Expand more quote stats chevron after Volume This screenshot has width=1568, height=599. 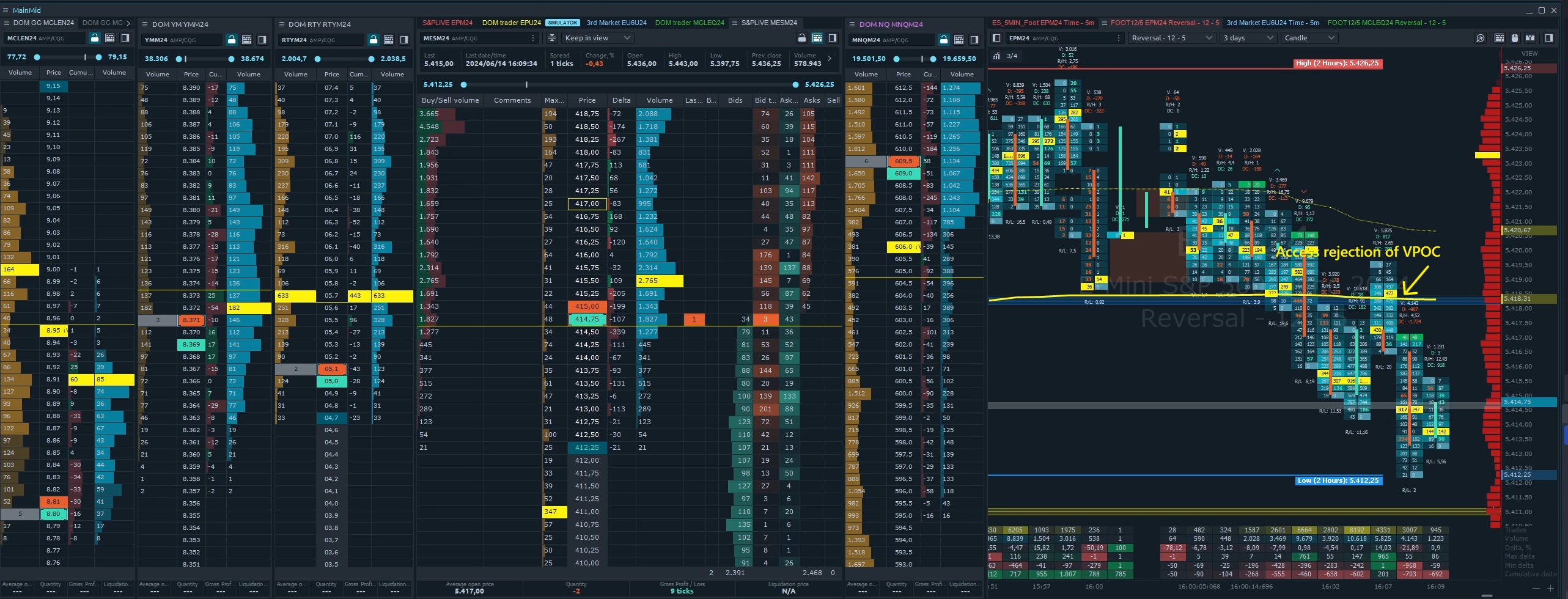(x=830, y=59)
